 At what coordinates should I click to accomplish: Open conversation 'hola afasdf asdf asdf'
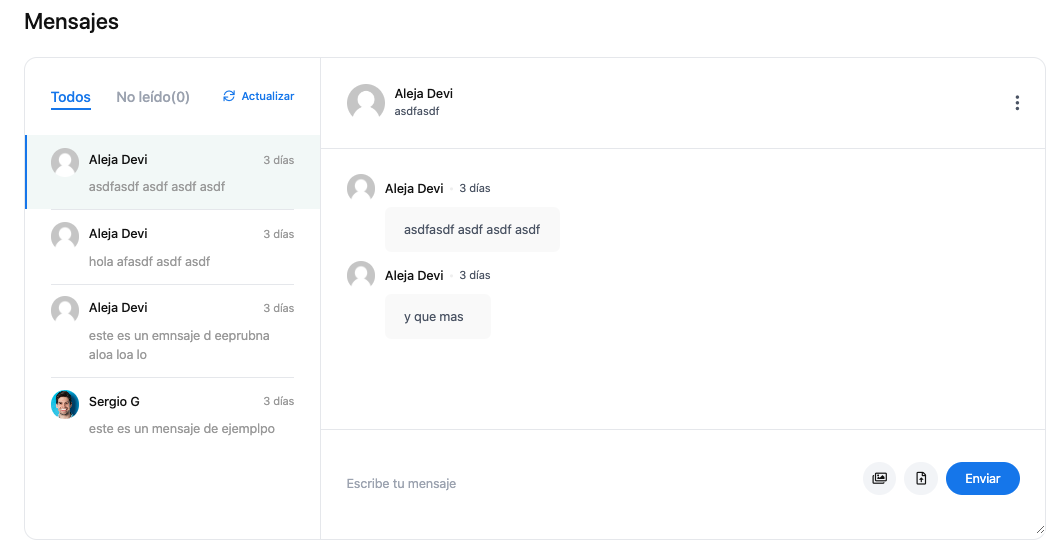point(172,247)
